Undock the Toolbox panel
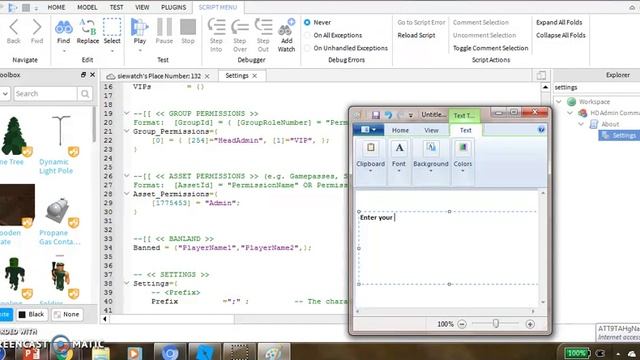Image resolution: width=640 pixels, height=360 pixels. point(83,75)
